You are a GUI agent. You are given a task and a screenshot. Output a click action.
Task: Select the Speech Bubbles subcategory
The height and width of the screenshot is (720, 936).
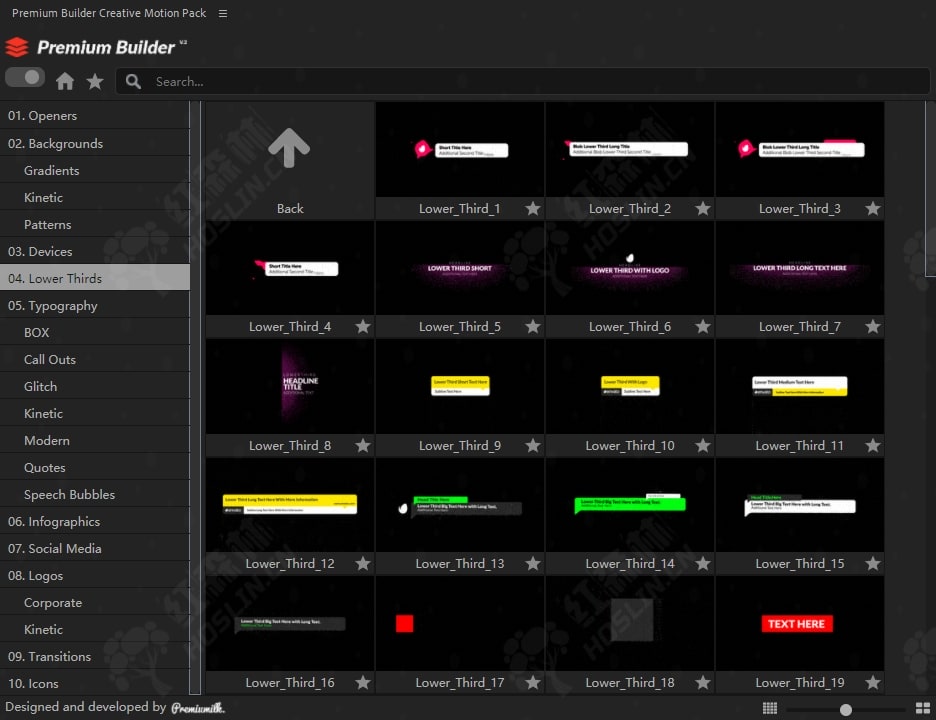(95, 494)
